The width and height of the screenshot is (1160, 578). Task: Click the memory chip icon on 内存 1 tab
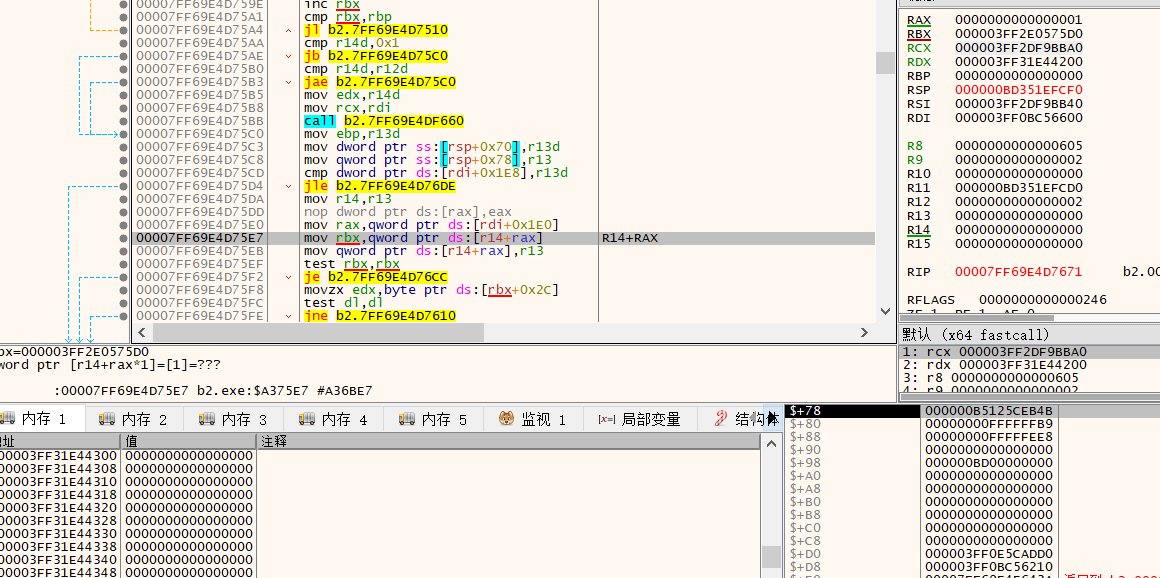(x=8, y=419)
